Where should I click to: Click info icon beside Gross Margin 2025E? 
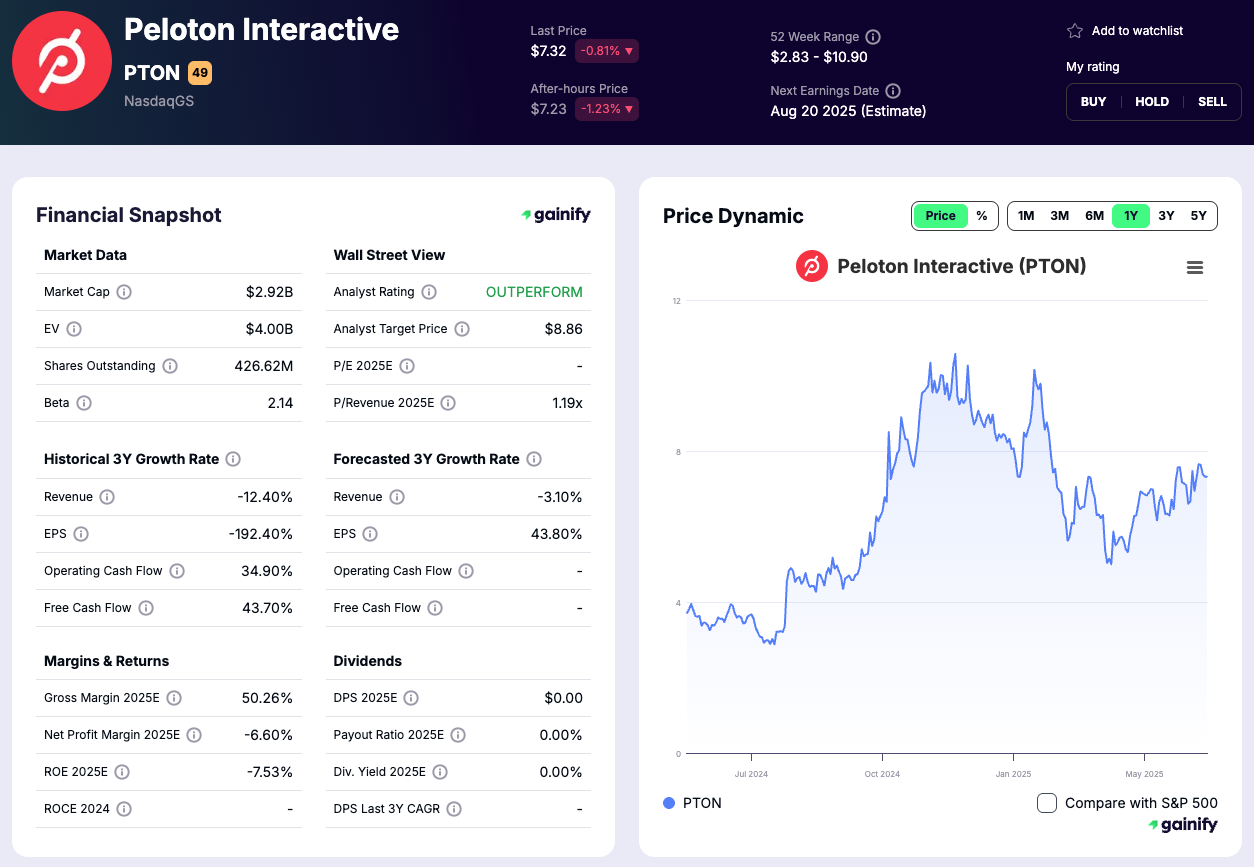click(174, 698)
